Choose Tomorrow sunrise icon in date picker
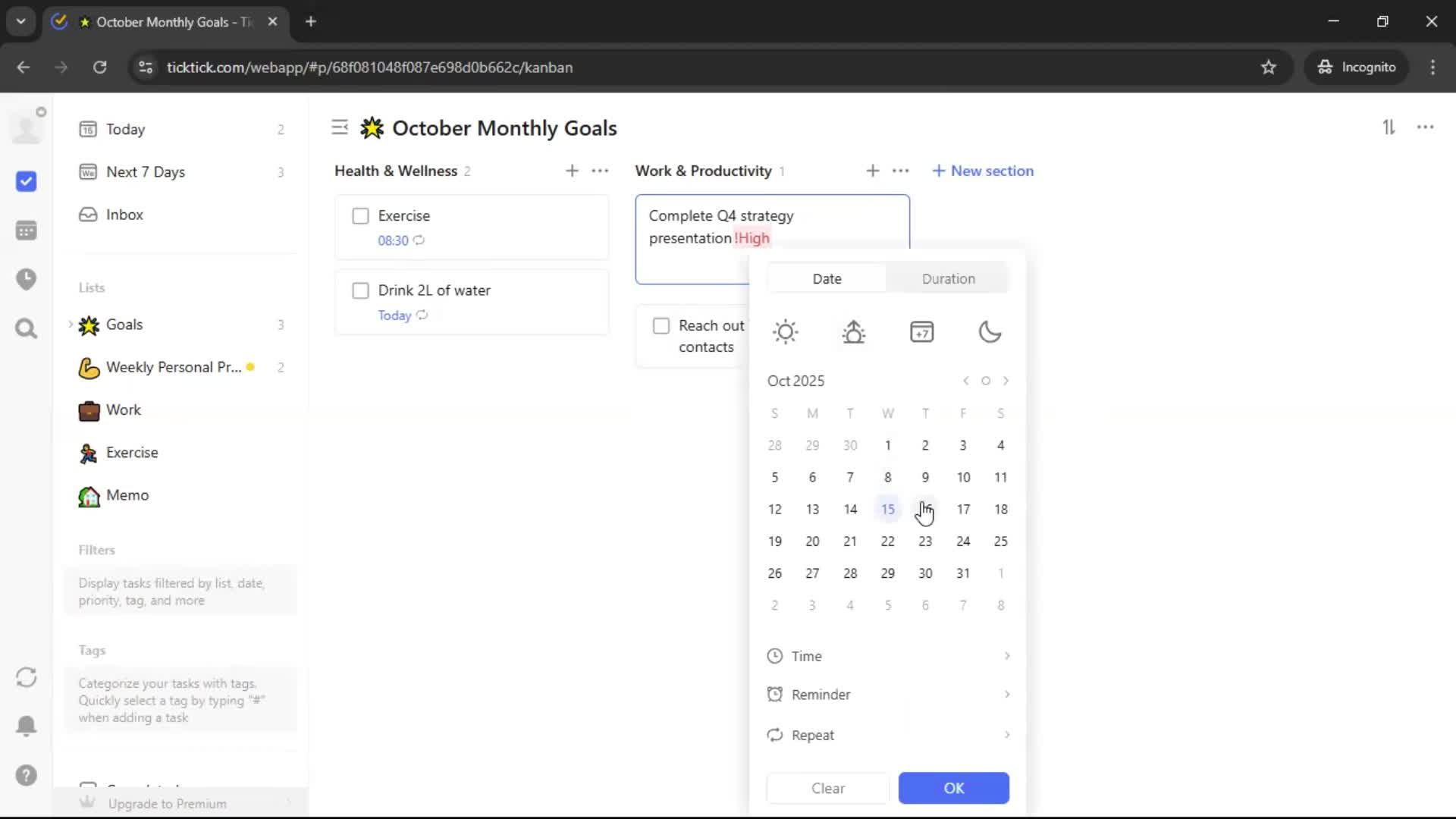Viewport: 1456px width, 819px height. pyautogui.click(x=853, y=332)
